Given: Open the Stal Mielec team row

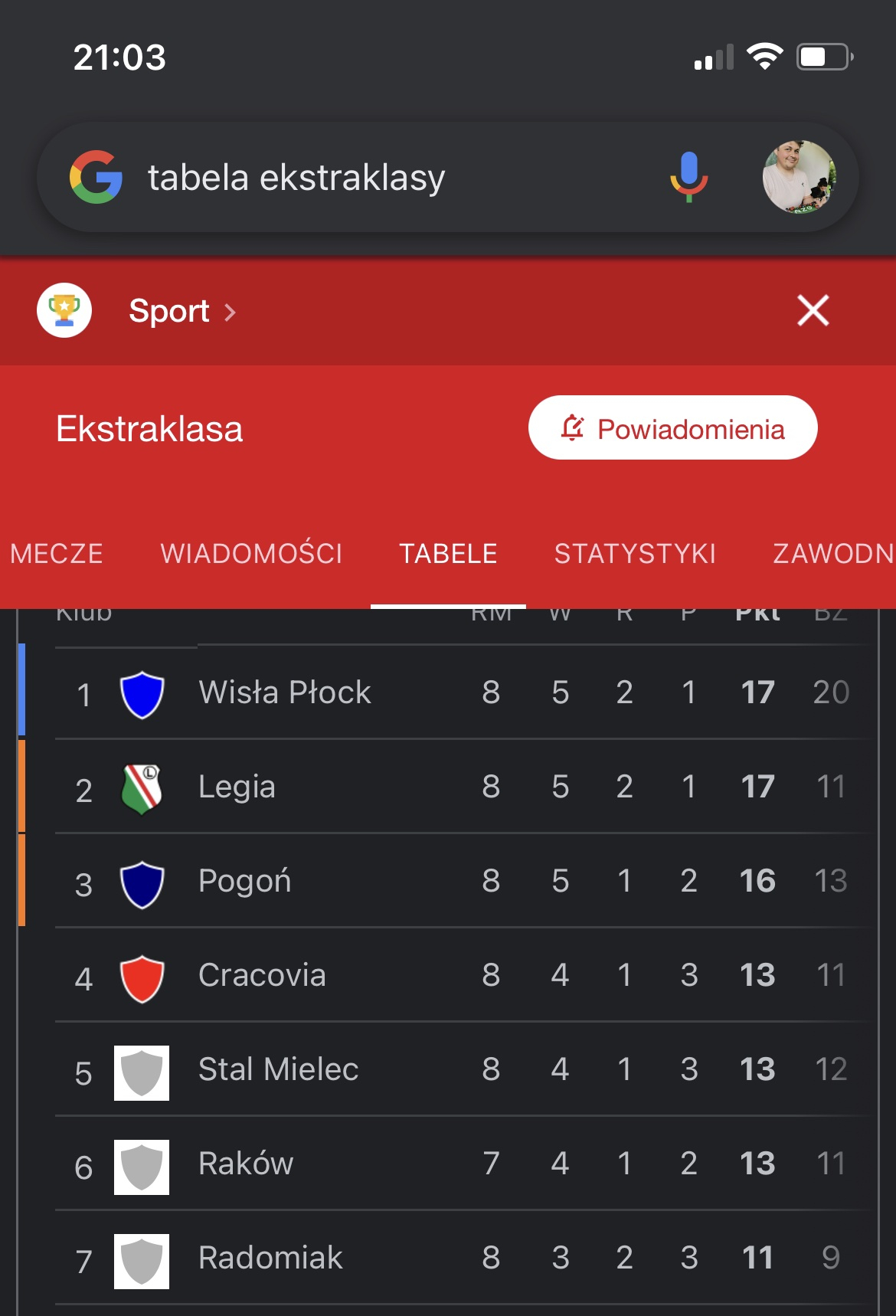Looking at the screenshot, I should coord(278,1069).
